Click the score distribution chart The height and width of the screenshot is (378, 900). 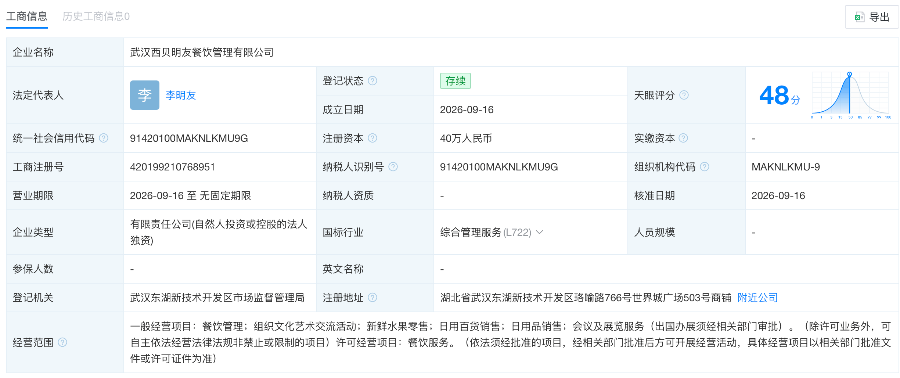[x=851, y=96]
